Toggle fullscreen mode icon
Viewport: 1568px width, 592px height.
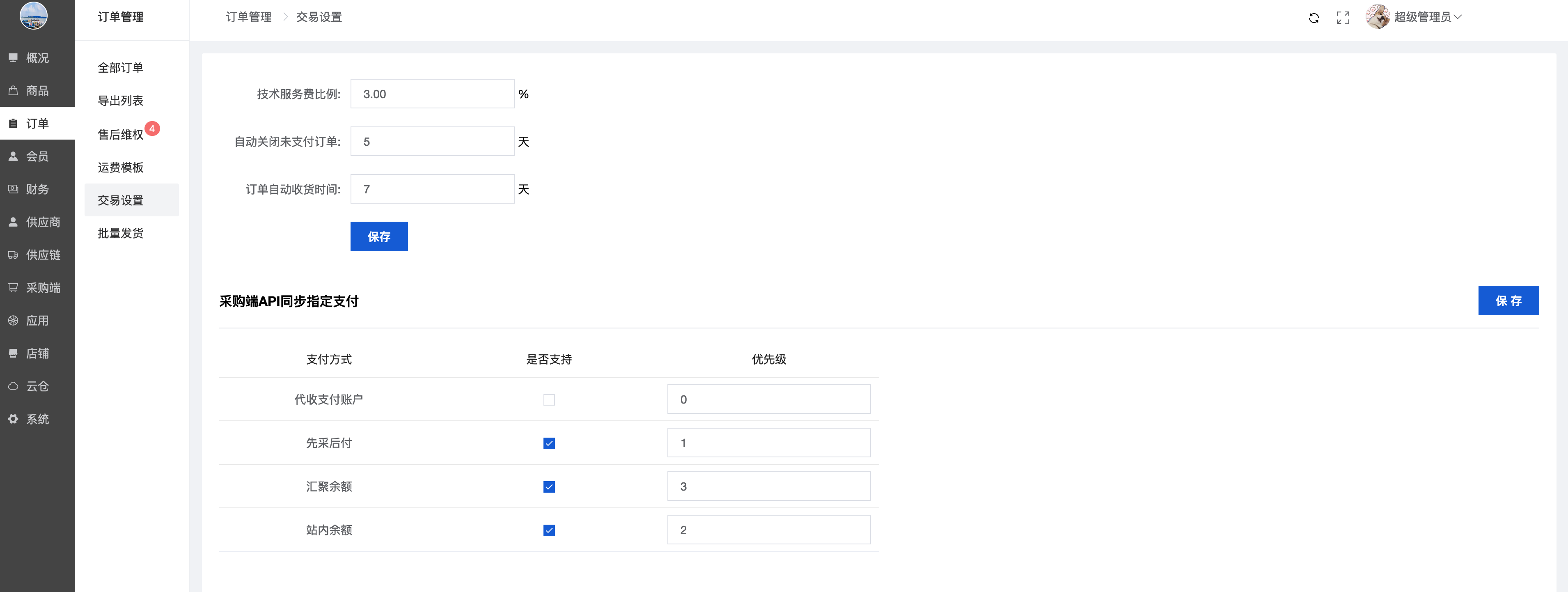click(x=1343, y=18)
